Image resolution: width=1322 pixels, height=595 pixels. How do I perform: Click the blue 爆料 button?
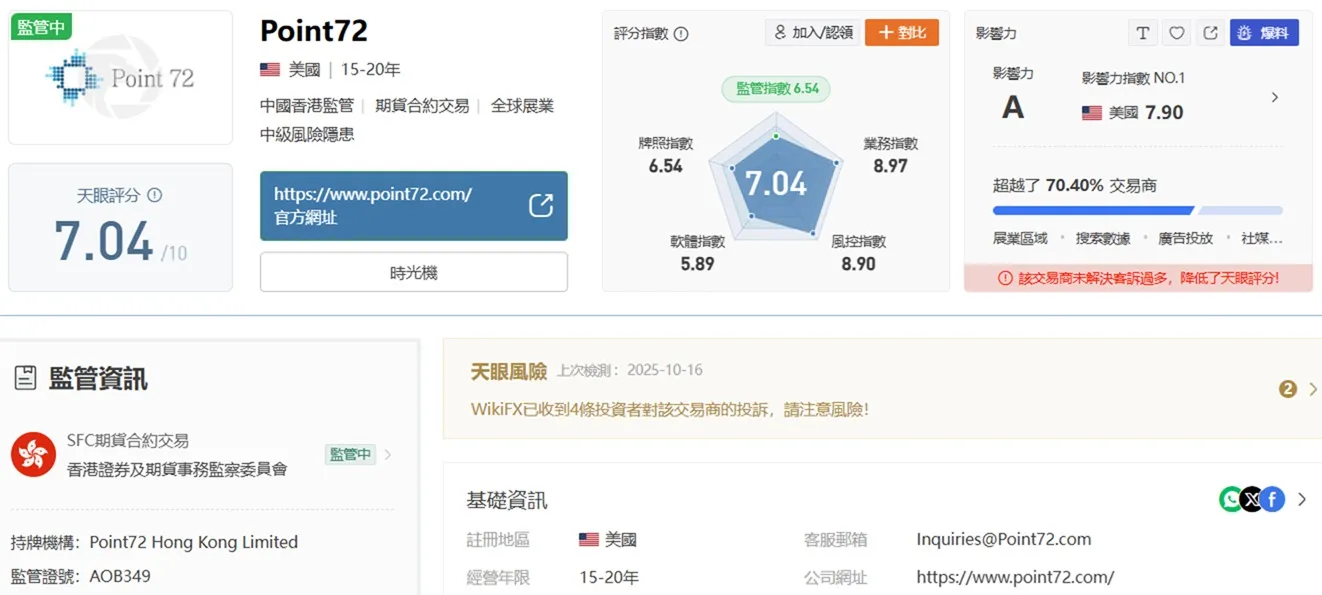[x=1264, y=33]
